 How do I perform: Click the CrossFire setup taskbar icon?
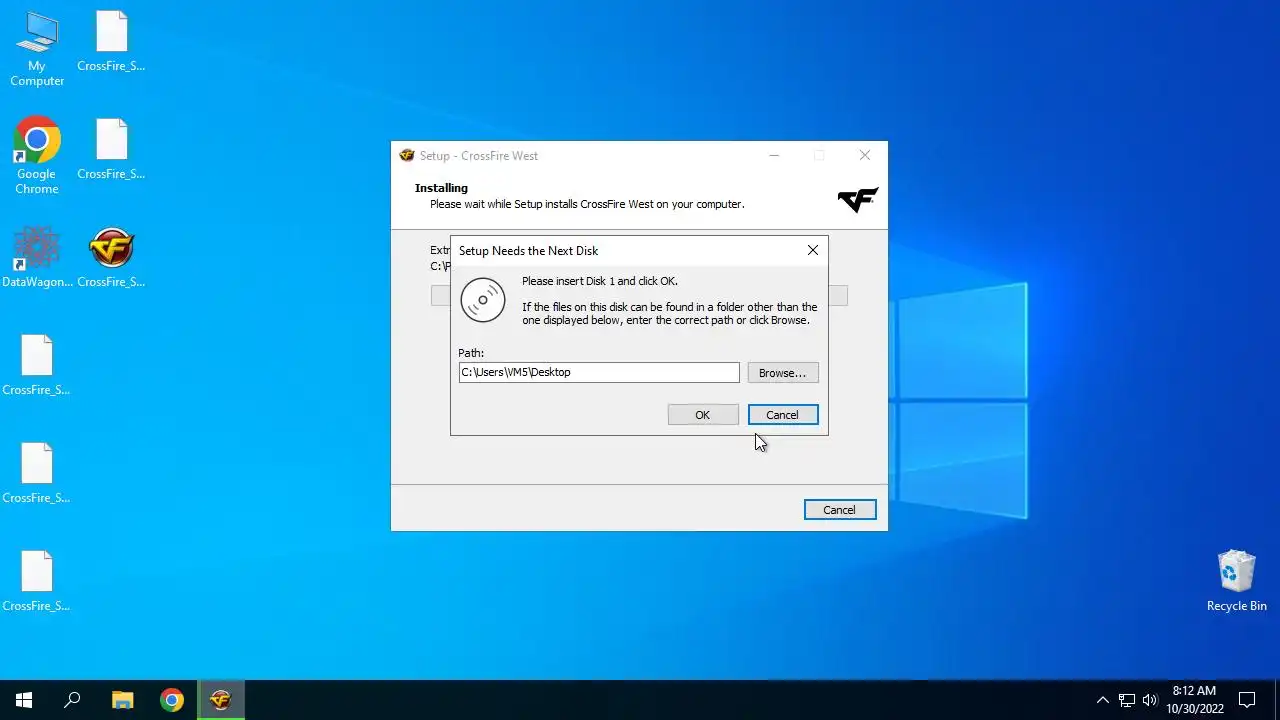(220, 700)
